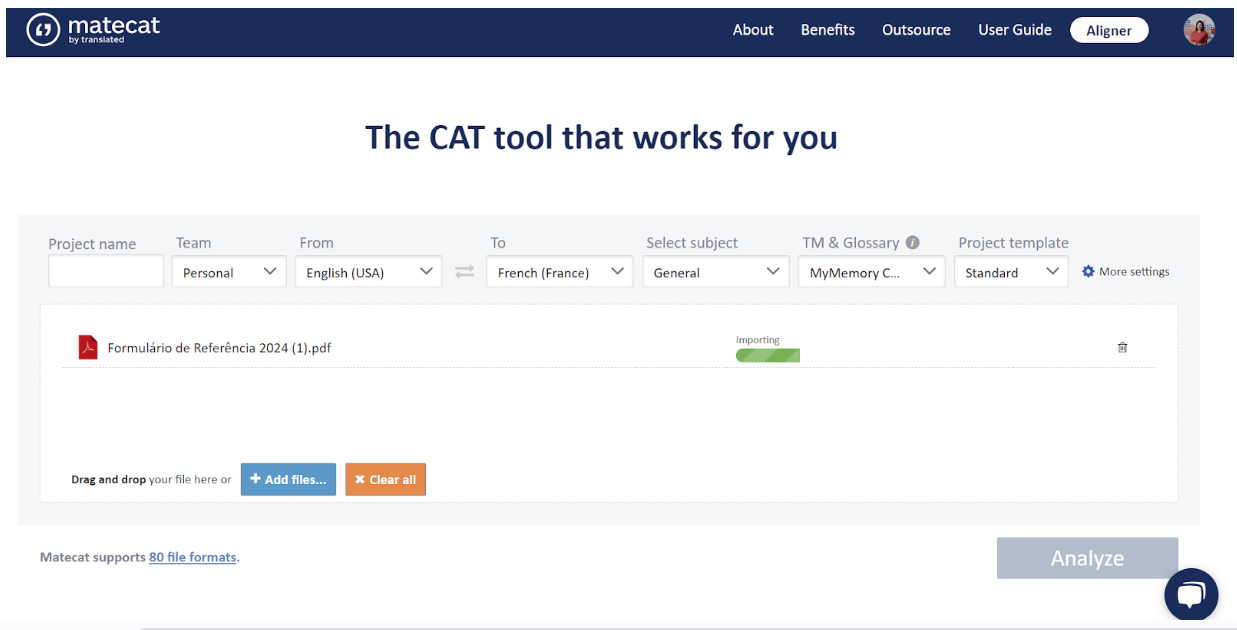This screenshot has width=1237, height=630.
Task: Open the From language dropdown
Action: [x=368, y=272]
